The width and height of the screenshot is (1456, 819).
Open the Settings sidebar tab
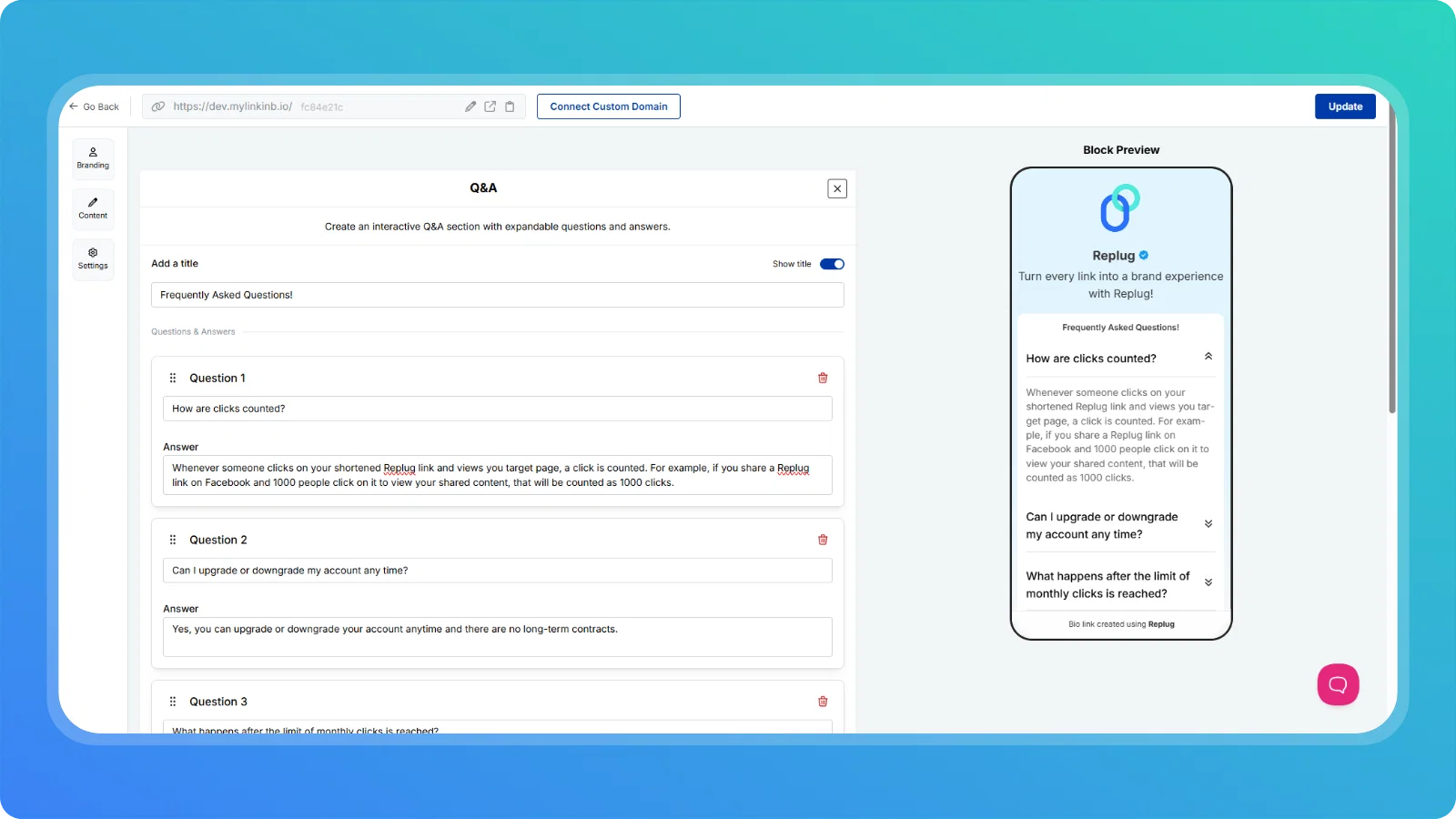[x=93, y=258]
